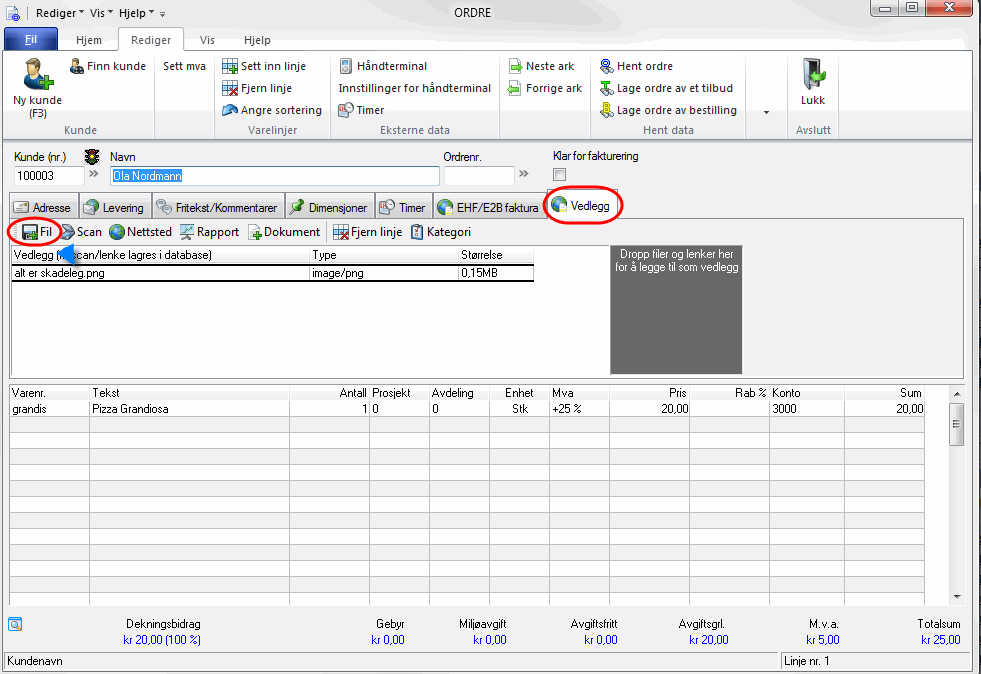Toggle Klar for fakturering checkbox
Image resolution: width=981 pixels, height=674 pixels.
560,175
